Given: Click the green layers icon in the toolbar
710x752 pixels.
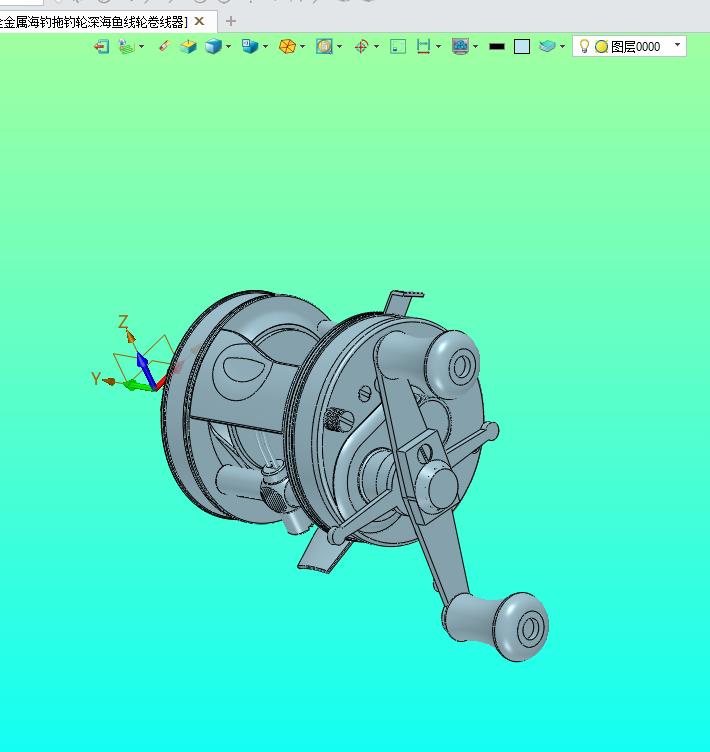Looking at the screenshot, I should click(126, 46).
